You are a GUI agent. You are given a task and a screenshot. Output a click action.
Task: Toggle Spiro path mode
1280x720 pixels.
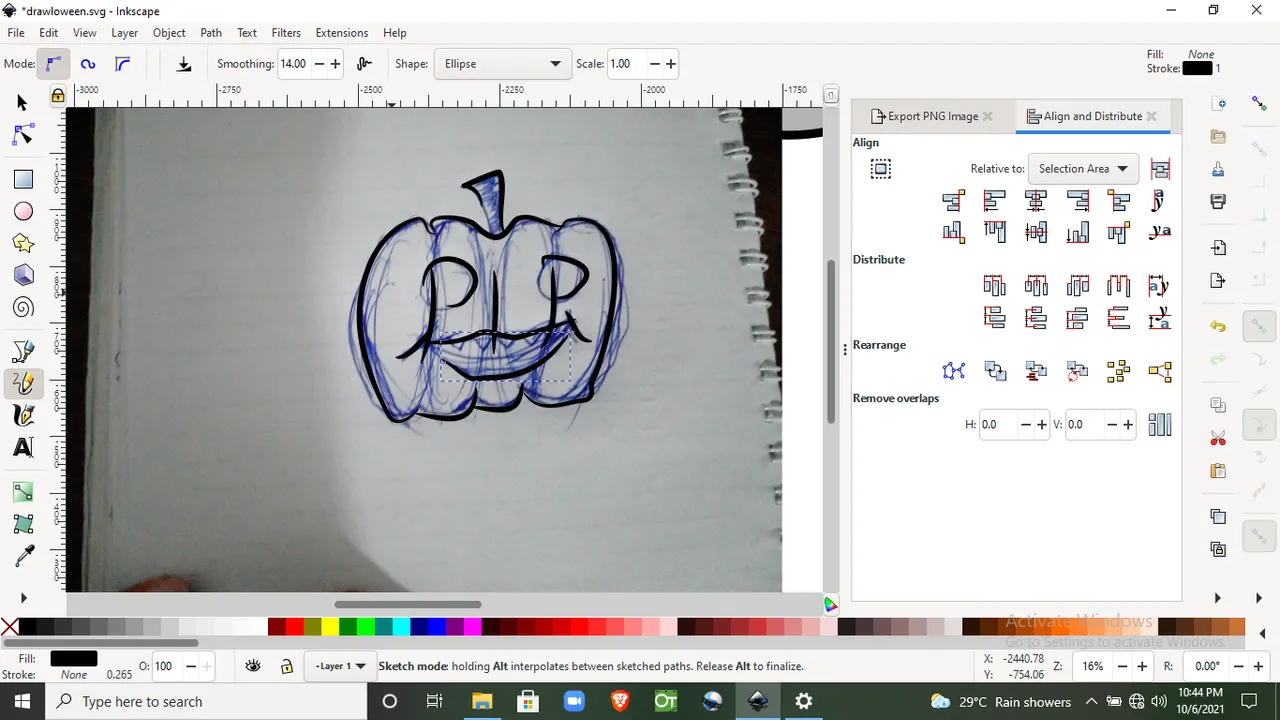click(88, 64)
